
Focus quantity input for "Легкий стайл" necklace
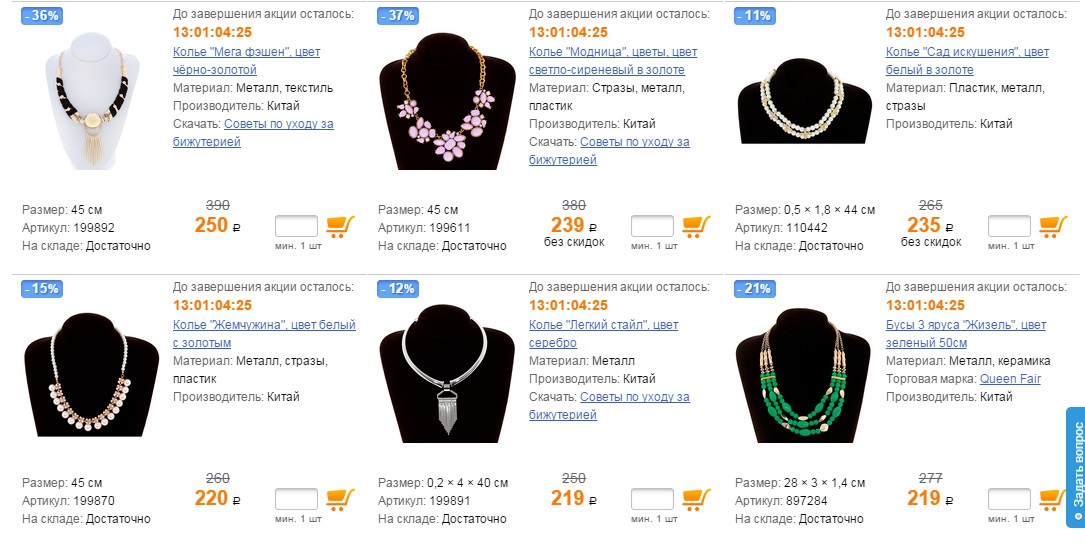pyautogui.click(x=652, y=498)
